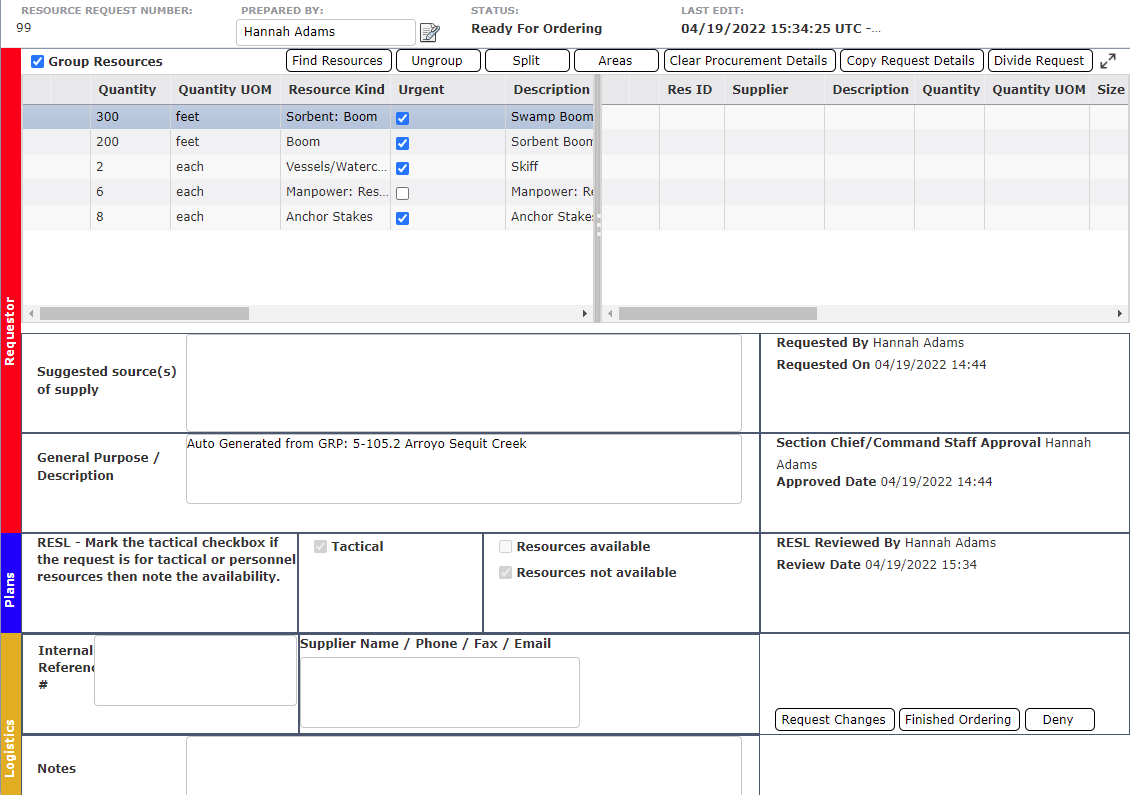Disable Urgent for the Swamp Boom row
1130x795 pixels.
402,117
